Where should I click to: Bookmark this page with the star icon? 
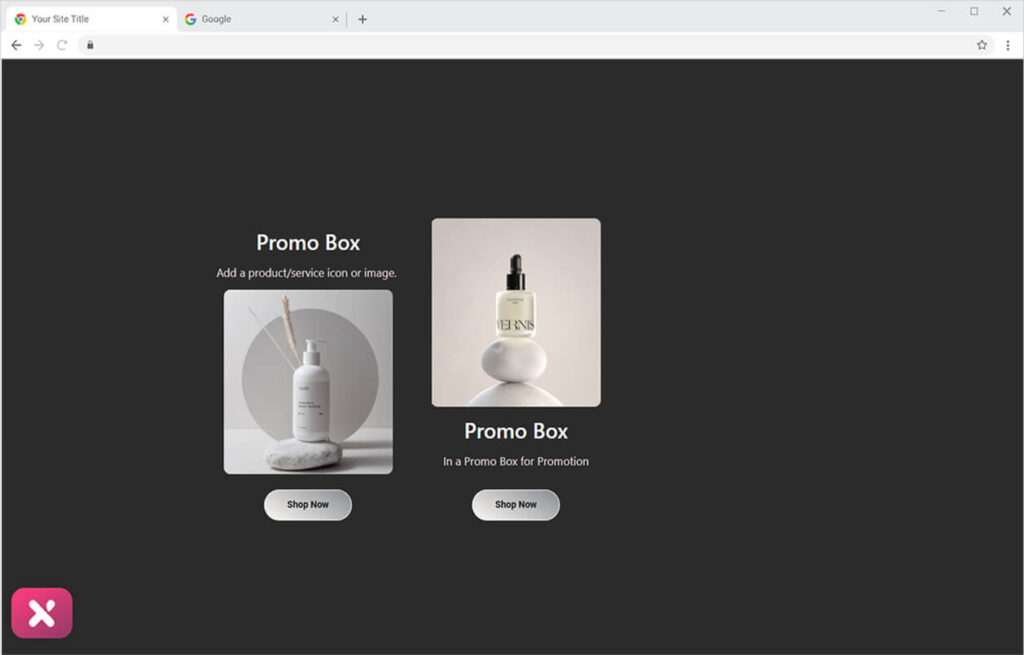[982, 45]
